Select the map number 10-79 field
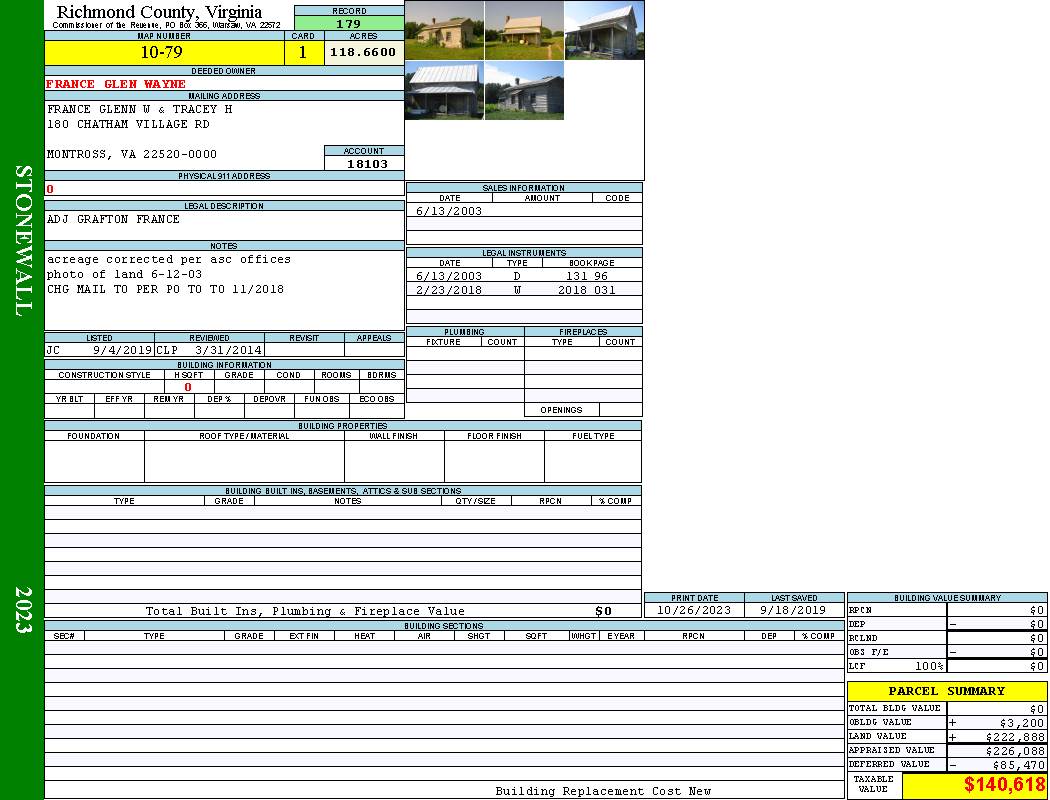Screen dimensions: 1050x800 pyautogui.click(x=164, y=53)
